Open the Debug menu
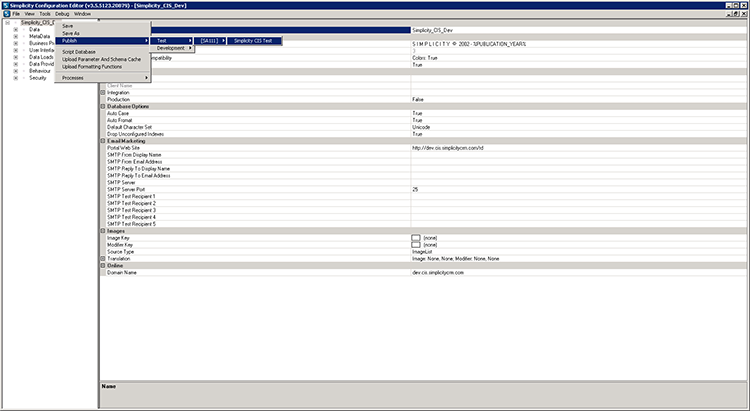The width and height of the screenshot is (750, 411). point(62,14)
